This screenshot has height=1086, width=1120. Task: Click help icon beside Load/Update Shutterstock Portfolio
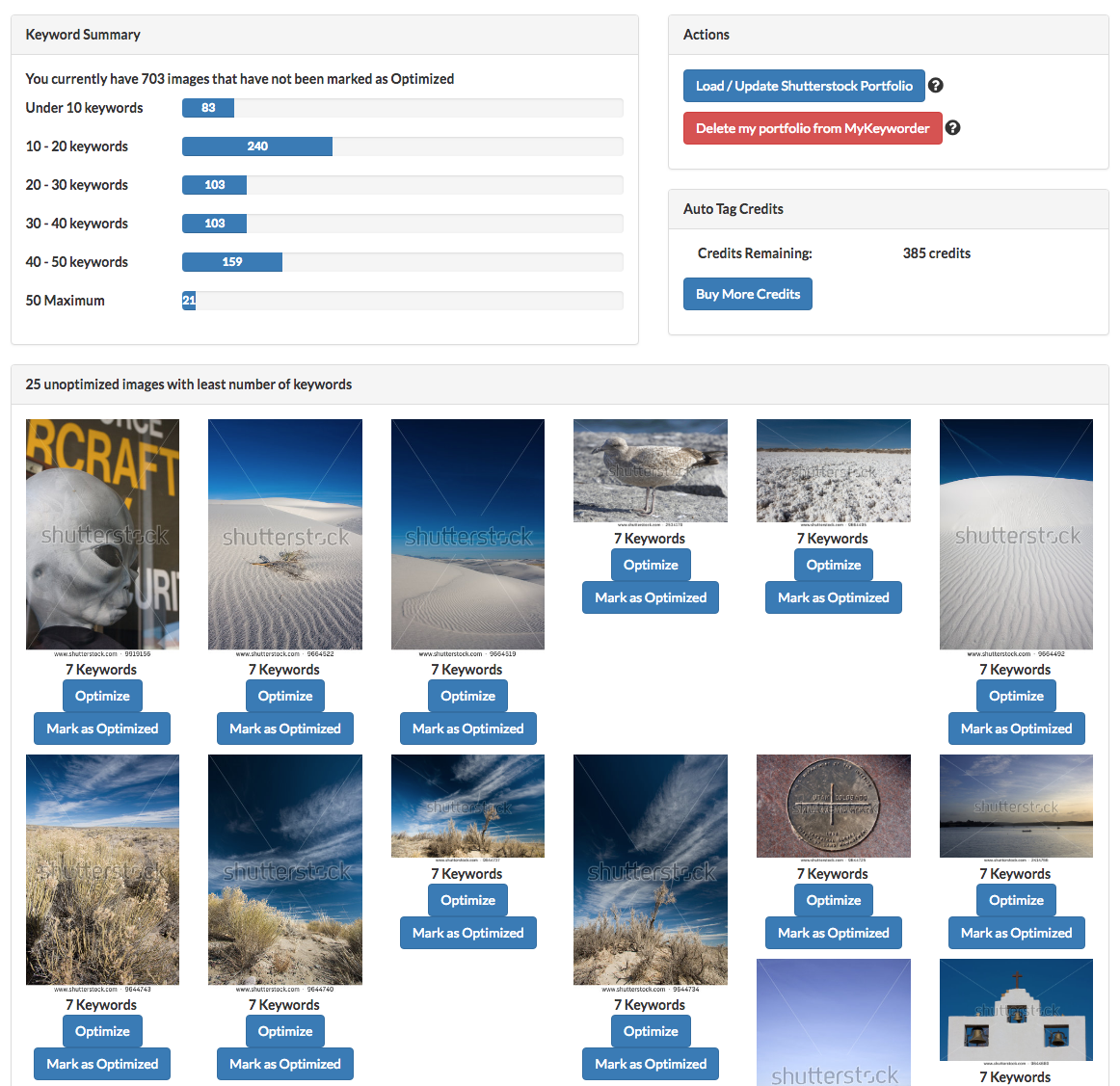pyautogui.click(x=935, y=86)
